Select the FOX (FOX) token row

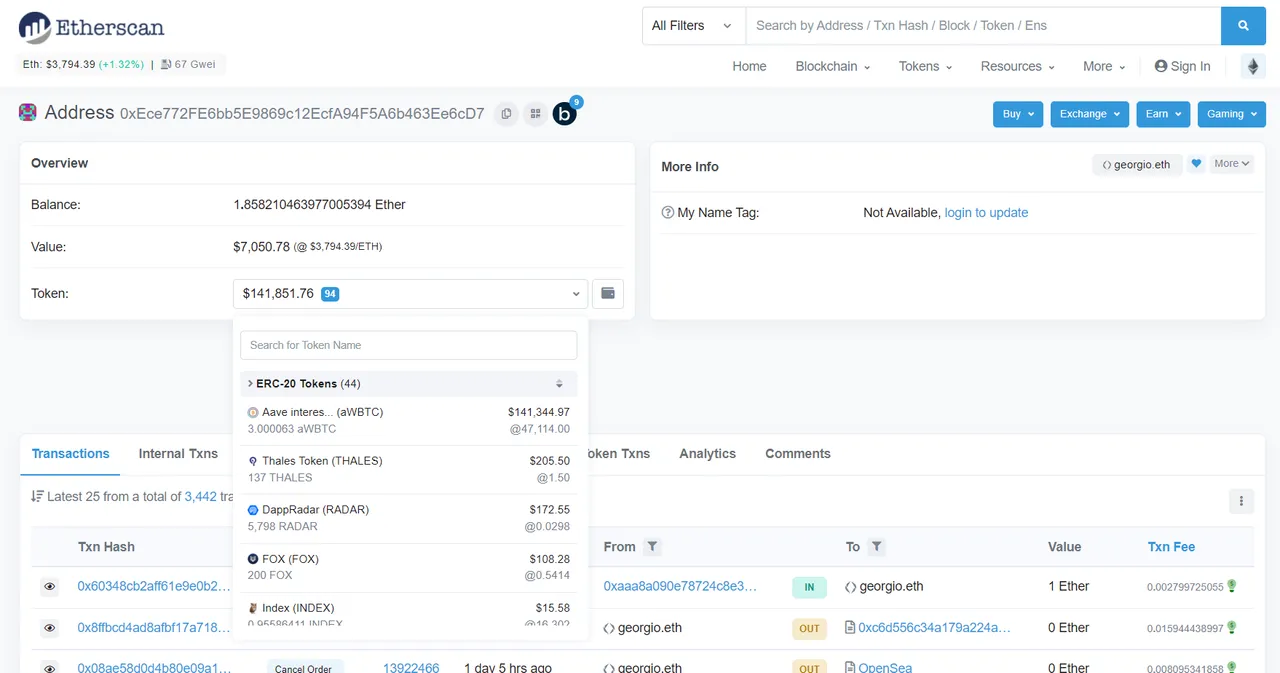[409, 567]
